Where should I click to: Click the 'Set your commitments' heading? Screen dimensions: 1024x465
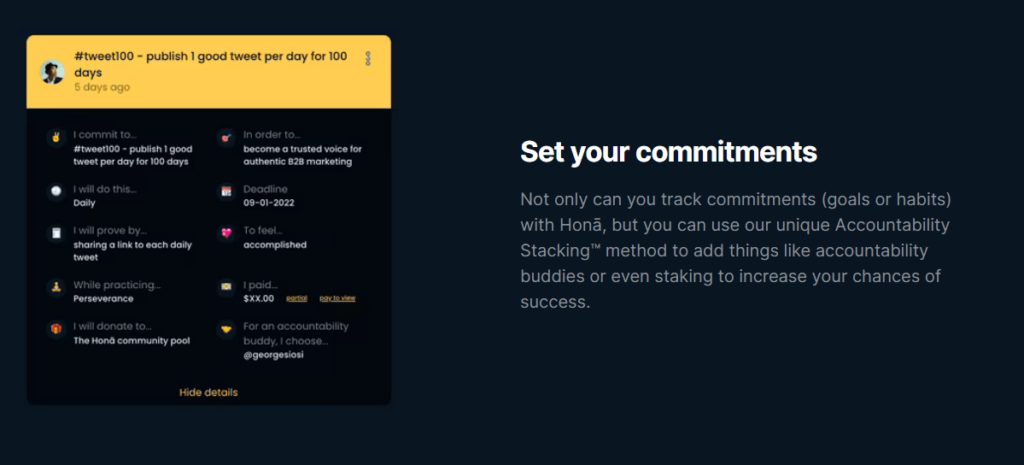(668, 152)
